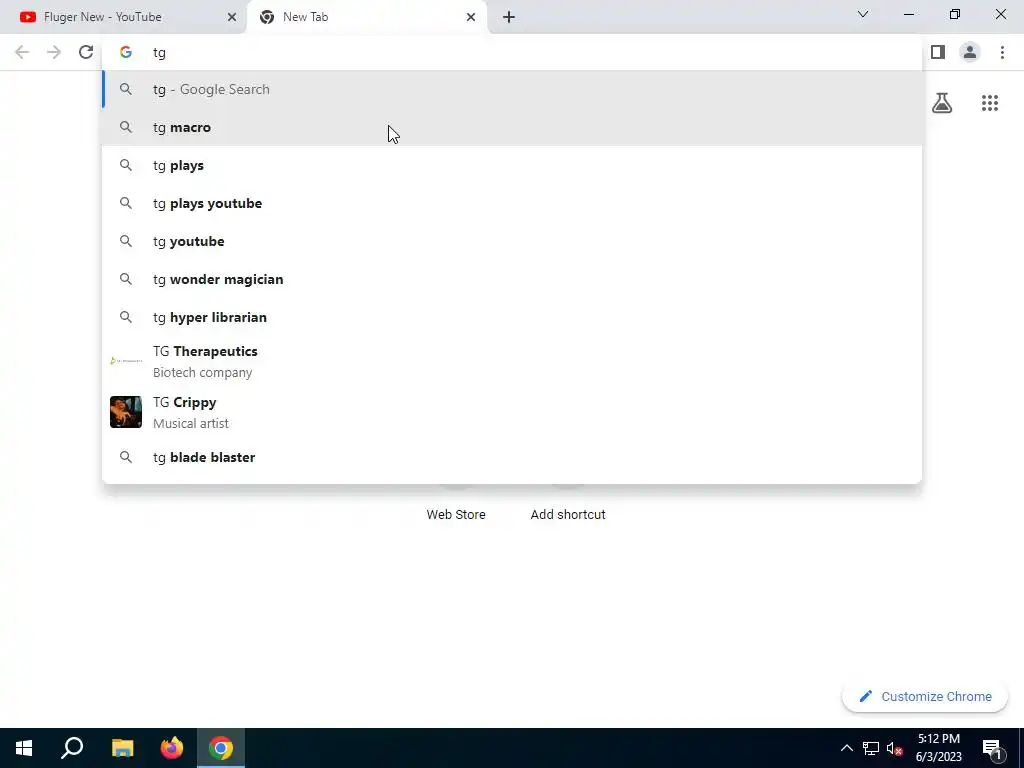
Task: Open File Explorer from the taskbar
Action: pos(122,748)
